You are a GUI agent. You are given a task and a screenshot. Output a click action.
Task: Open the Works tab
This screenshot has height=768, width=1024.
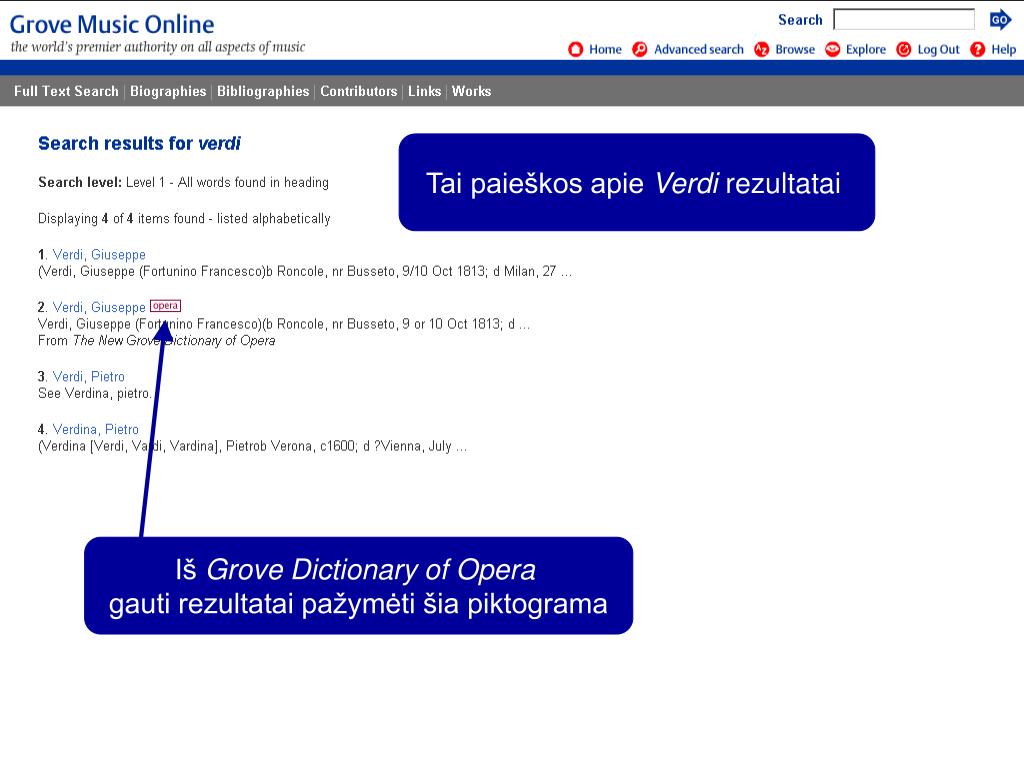[x=472, y=91]
